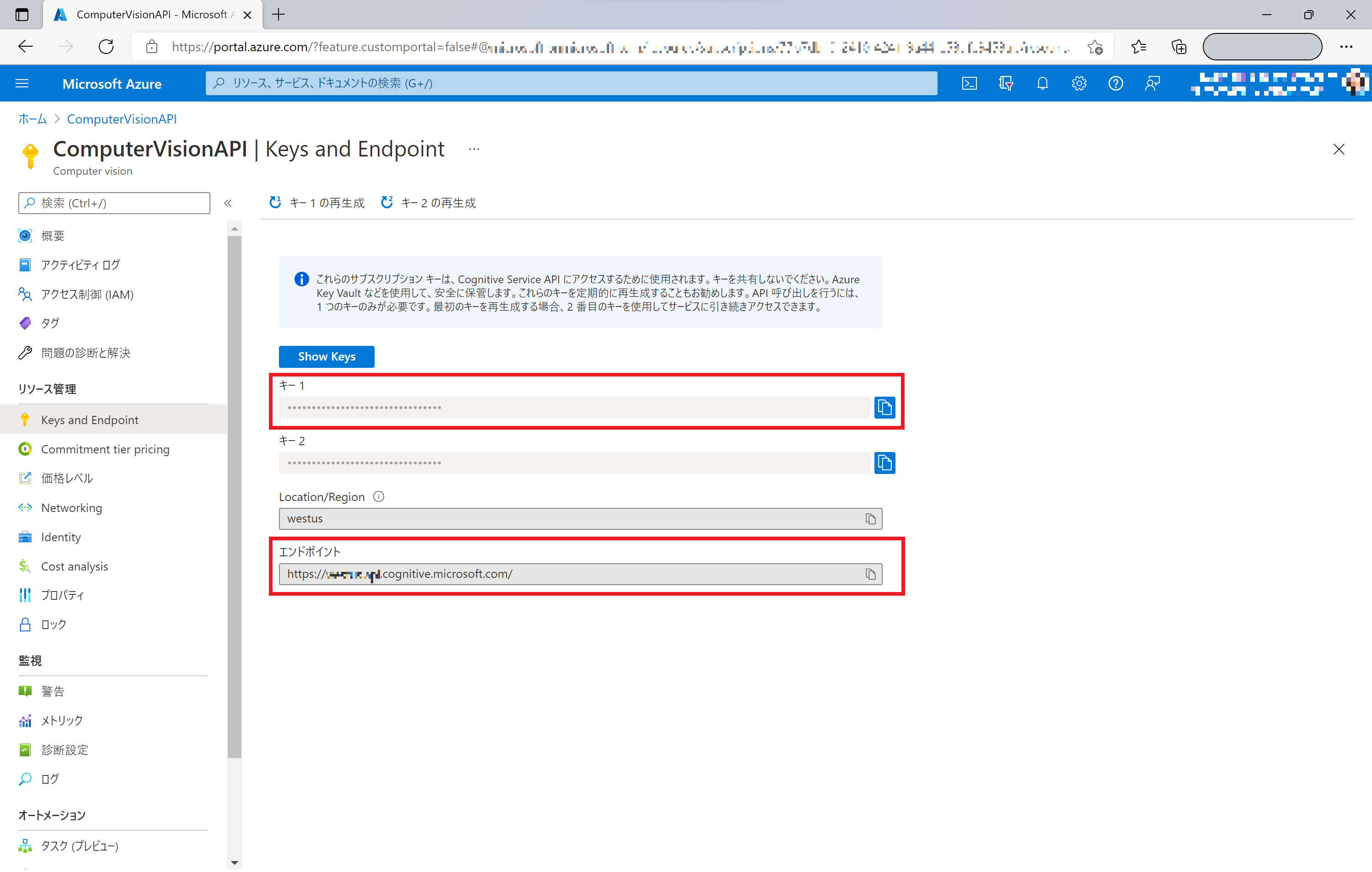The width and height of the screenshot is (1372, 872).
Task: Open browser collections icon
Action: click(x=1179, y=47)
